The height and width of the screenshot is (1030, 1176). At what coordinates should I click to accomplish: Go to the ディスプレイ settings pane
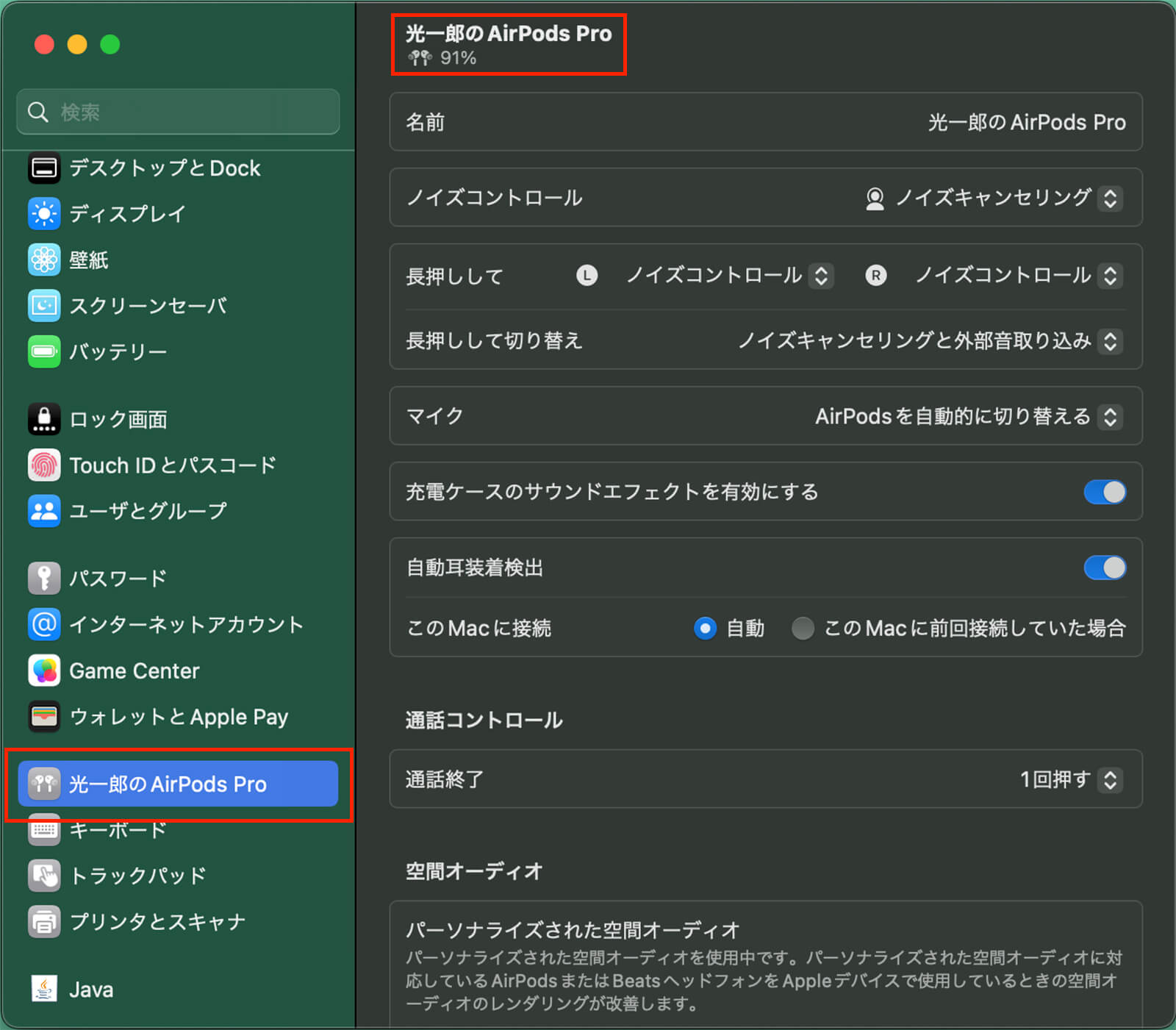(127, 214)
